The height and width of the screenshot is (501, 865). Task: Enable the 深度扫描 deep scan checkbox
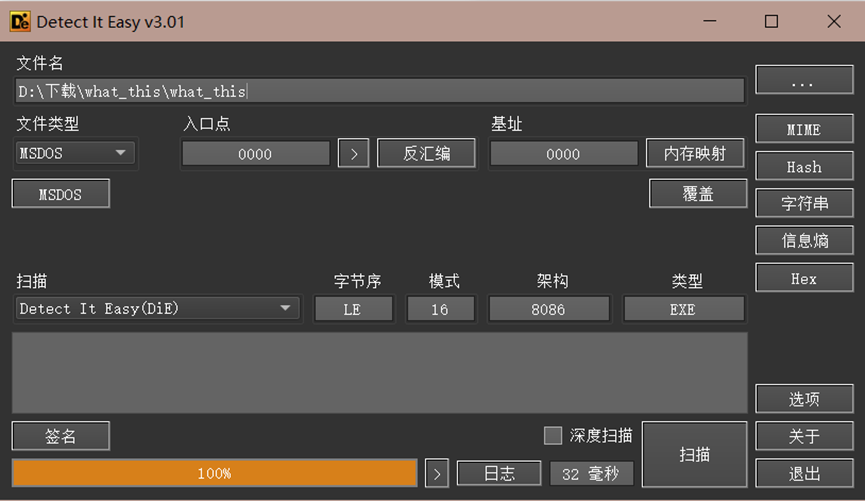click(553, 435)
